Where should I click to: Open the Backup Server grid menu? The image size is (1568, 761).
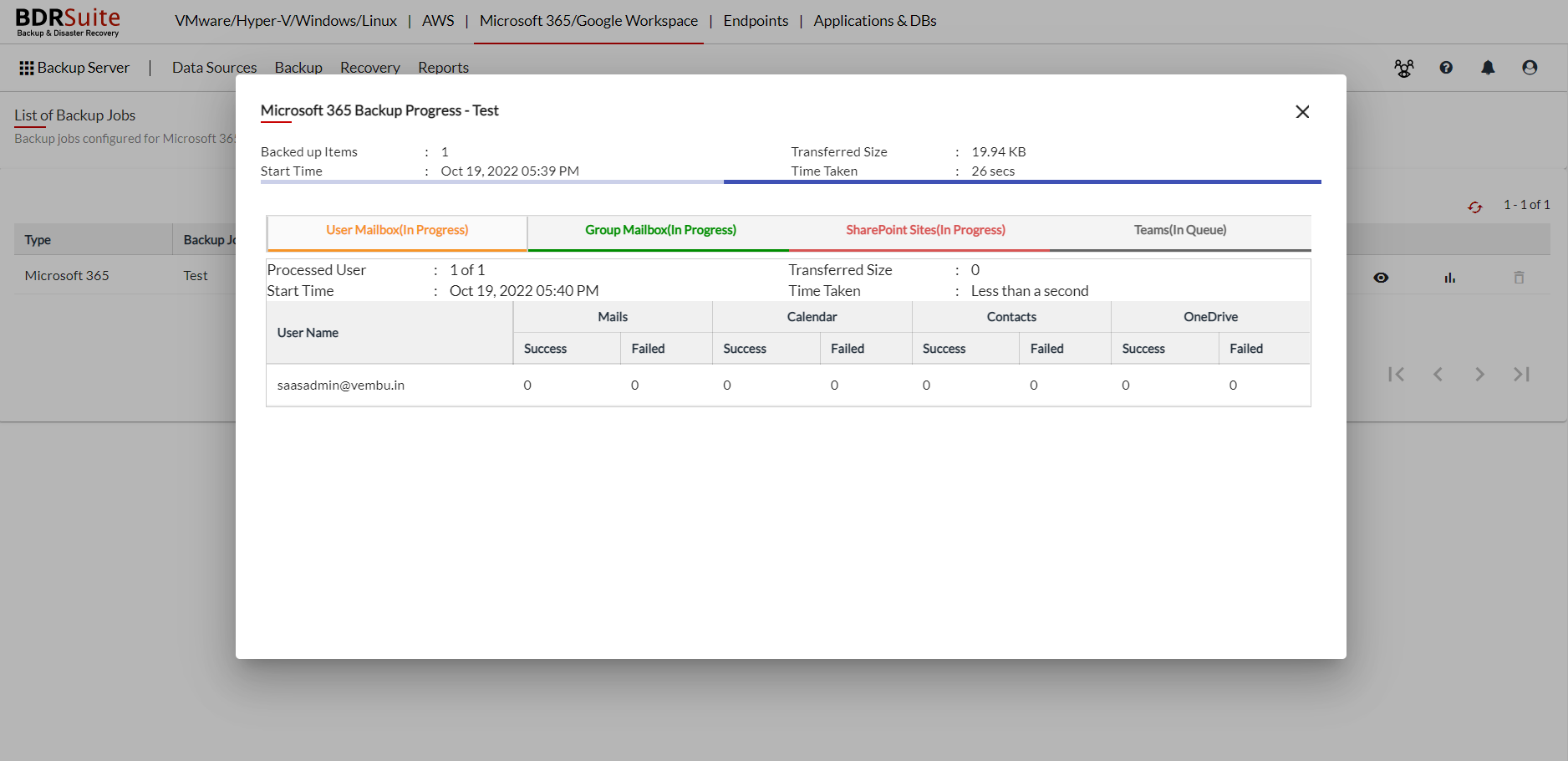click(74, 68)
